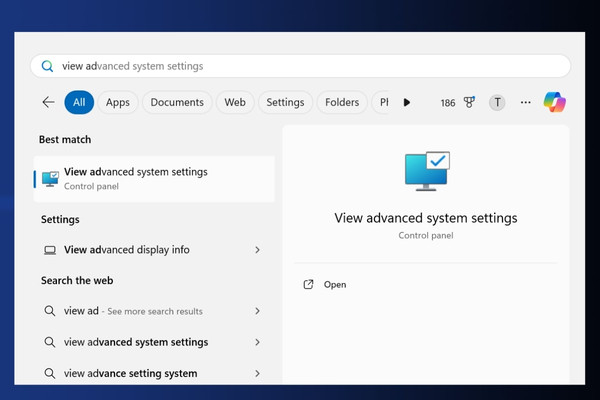Open View advanced system settings best match
This screenshot has width=600, height=400.
[154, 179]
